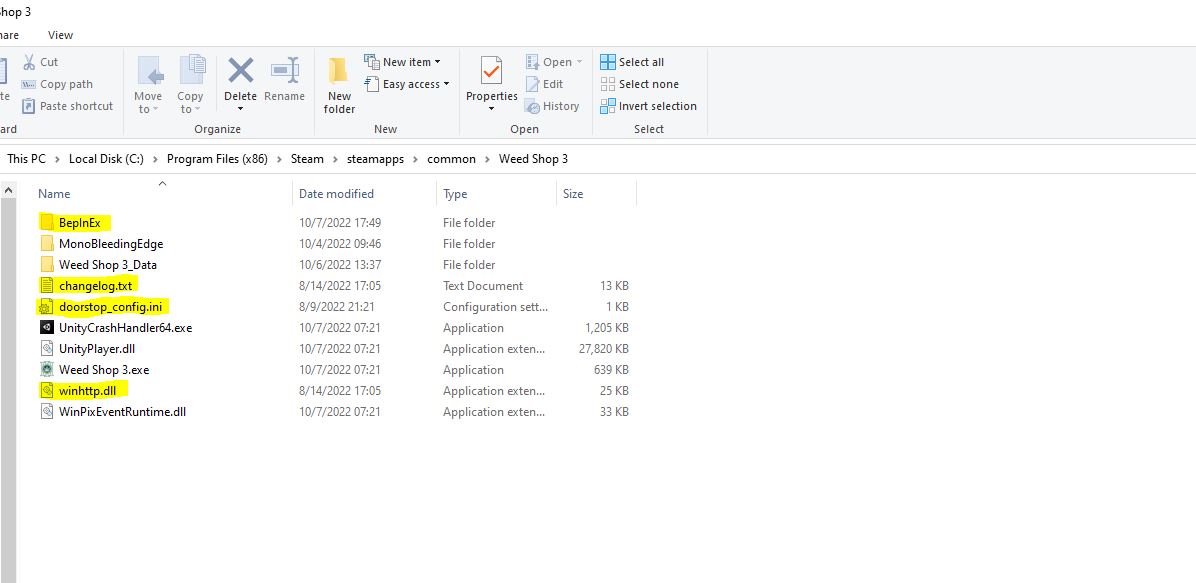This screenshot has width=1196, height=583.
Task: Click the scroll-up arrow of navigation pane scrollbar
Action: click(x=8, y=190)
